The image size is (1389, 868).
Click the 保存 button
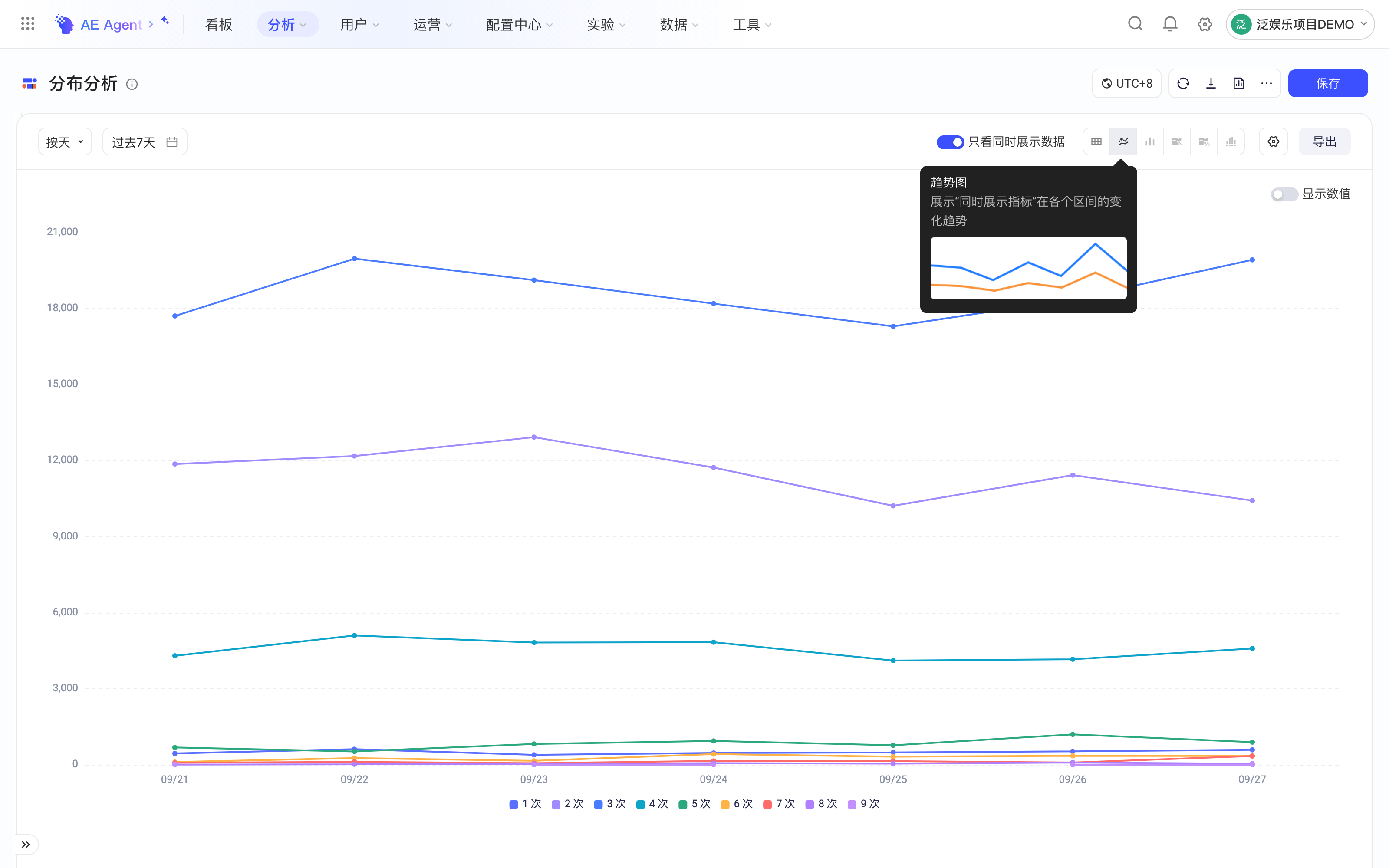point(1328,84)
